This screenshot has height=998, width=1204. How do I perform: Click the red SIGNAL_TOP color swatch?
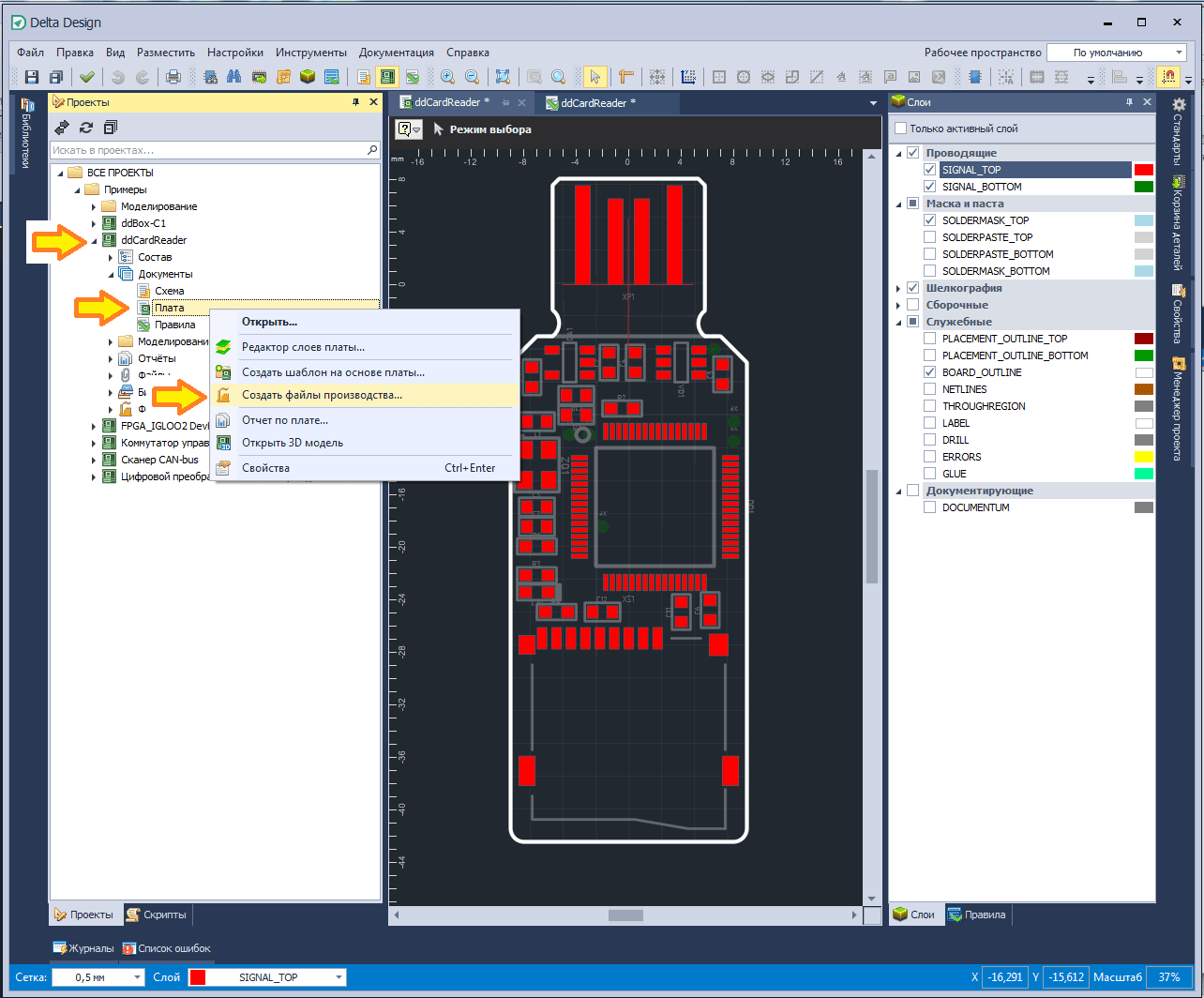pyautogui.click(x=1143, y=170)
